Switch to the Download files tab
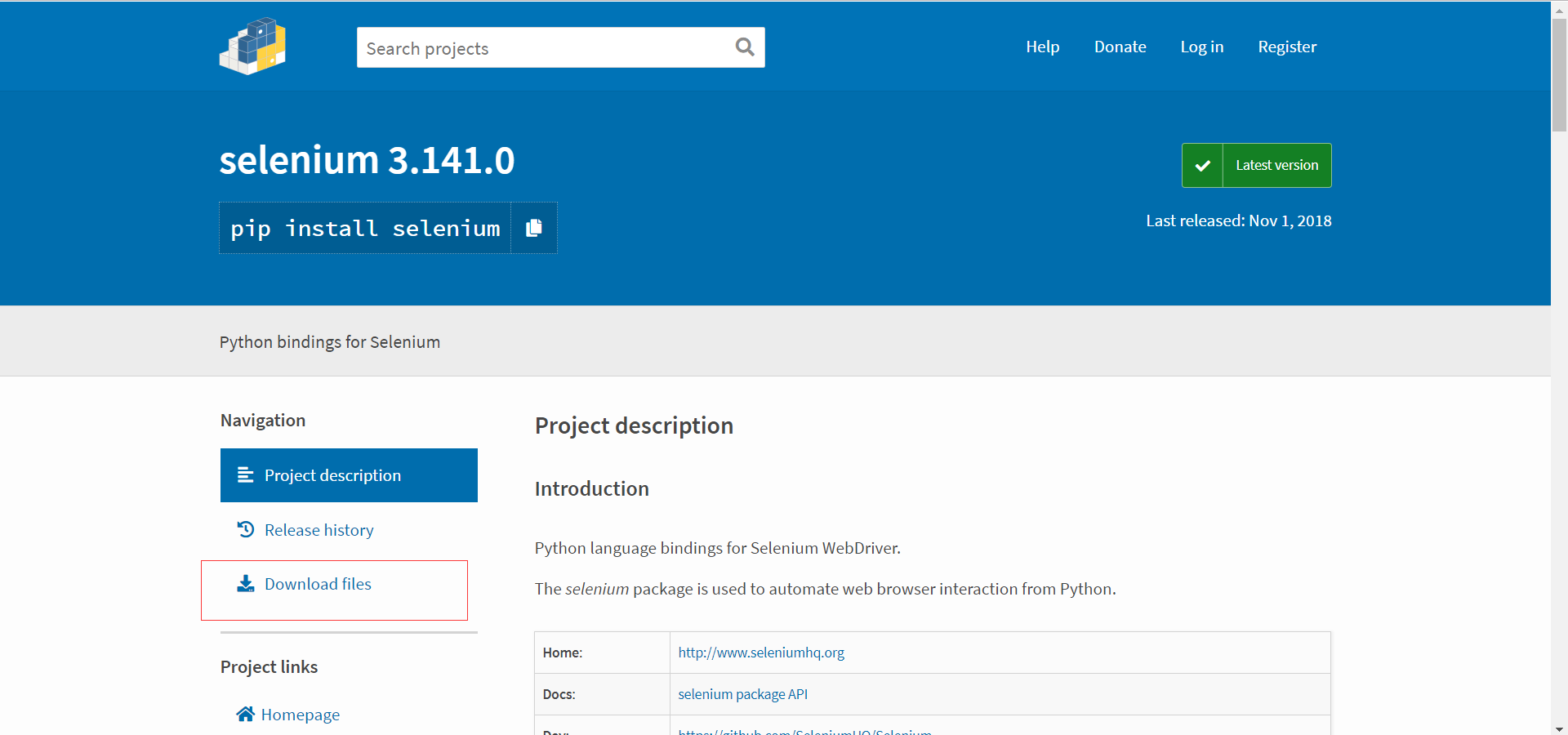This screenshot has width=1568, height=735. [x=318, y=584]
